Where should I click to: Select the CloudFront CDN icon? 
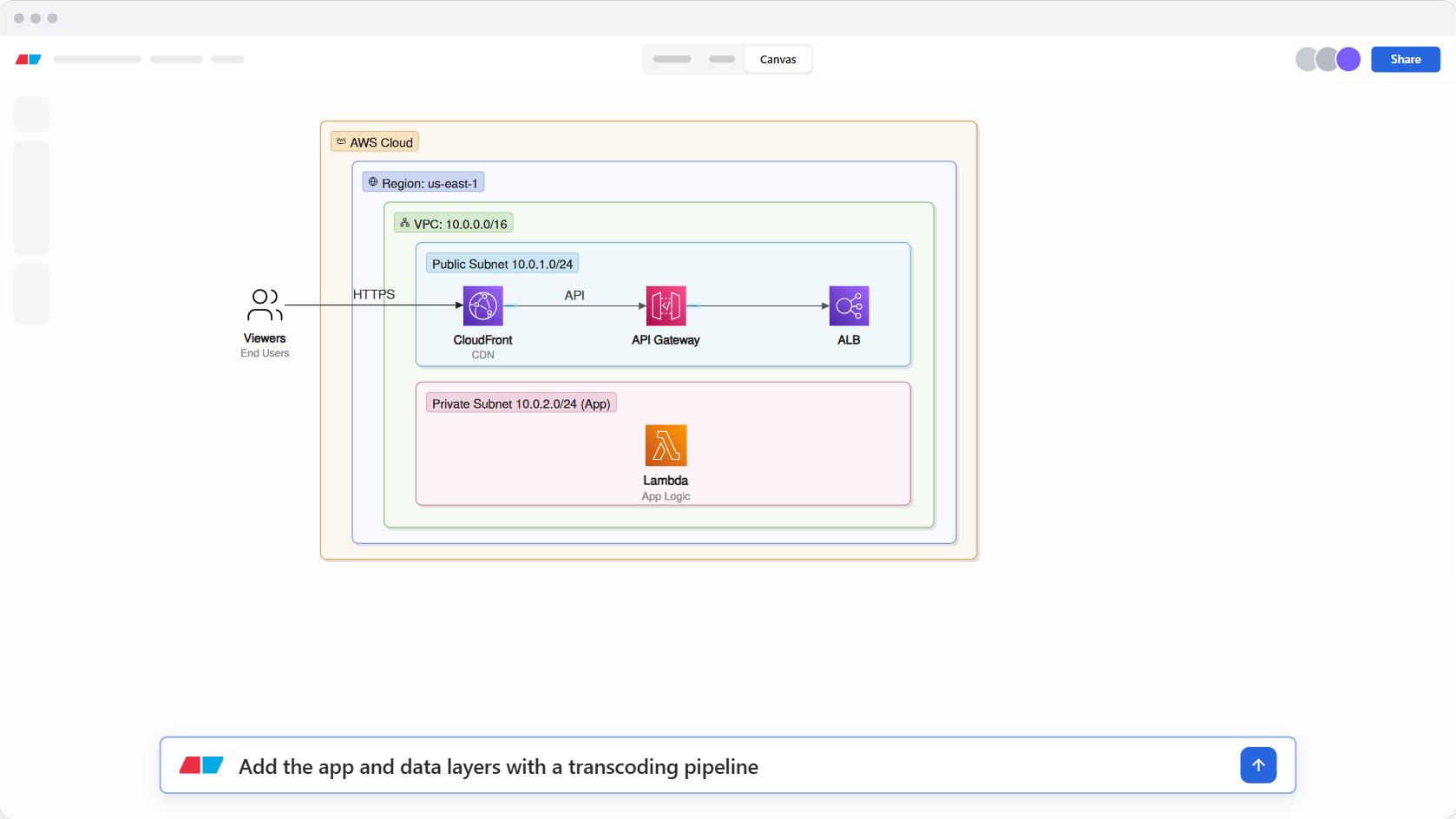[482, 305]
